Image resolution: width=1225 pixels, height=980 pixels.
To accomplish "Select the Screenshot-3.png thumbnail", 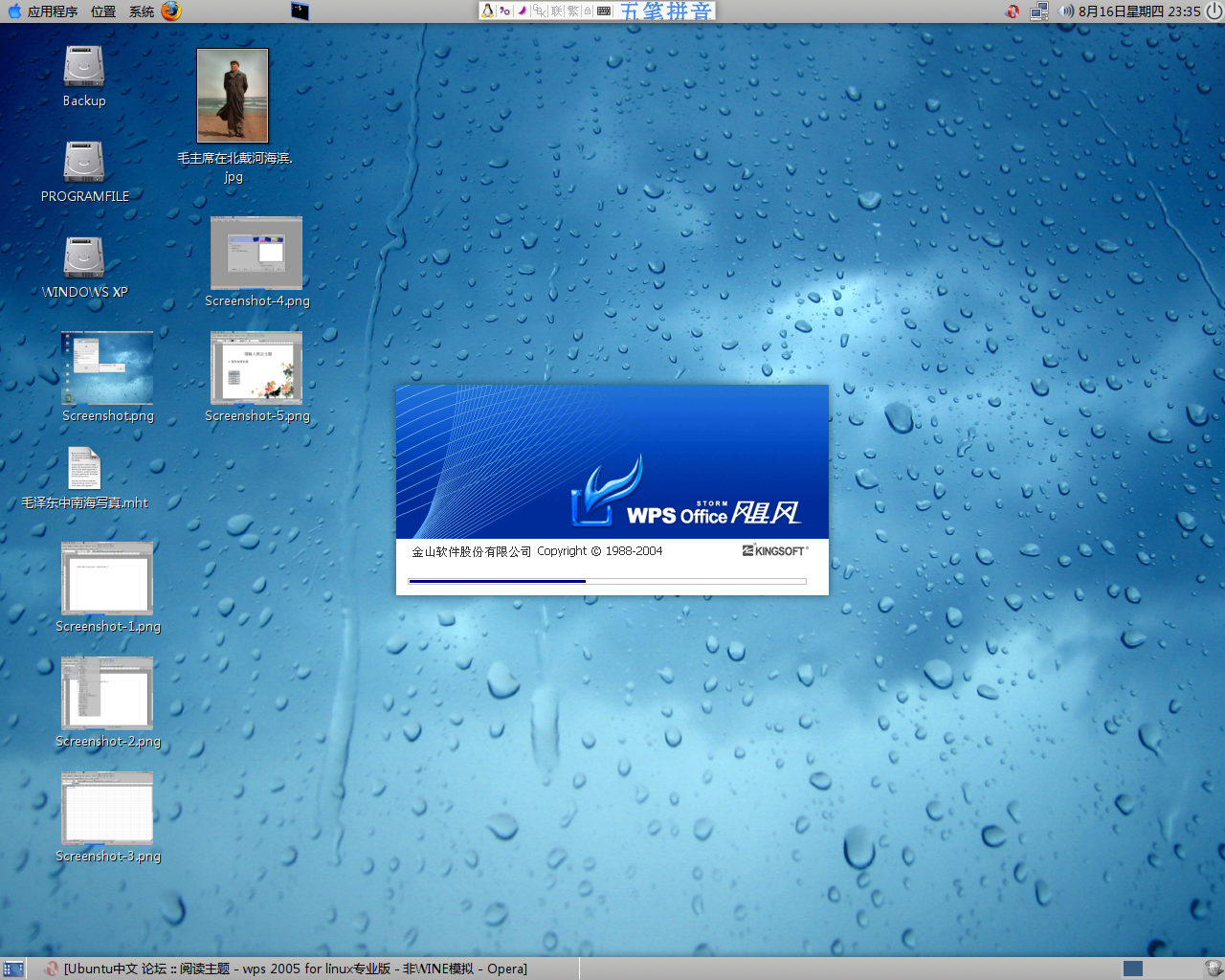I will (x=107, y=808).
